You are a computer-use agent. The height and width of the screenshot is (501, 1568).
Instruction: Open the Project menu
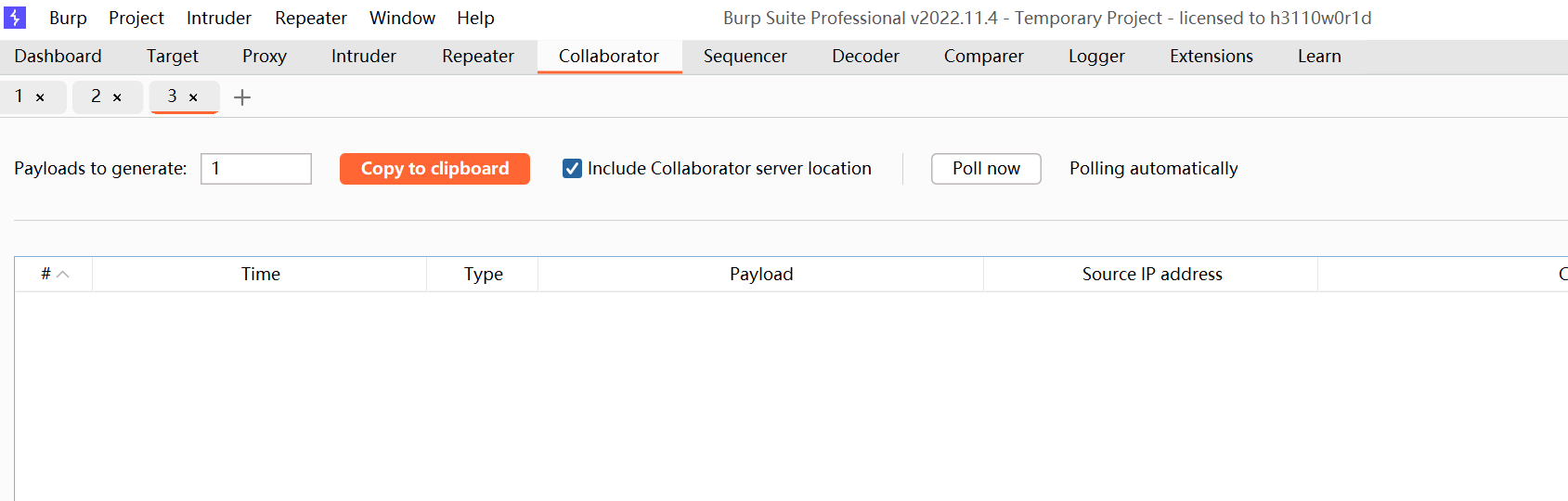pyautogui.click(x=136, y=18)
